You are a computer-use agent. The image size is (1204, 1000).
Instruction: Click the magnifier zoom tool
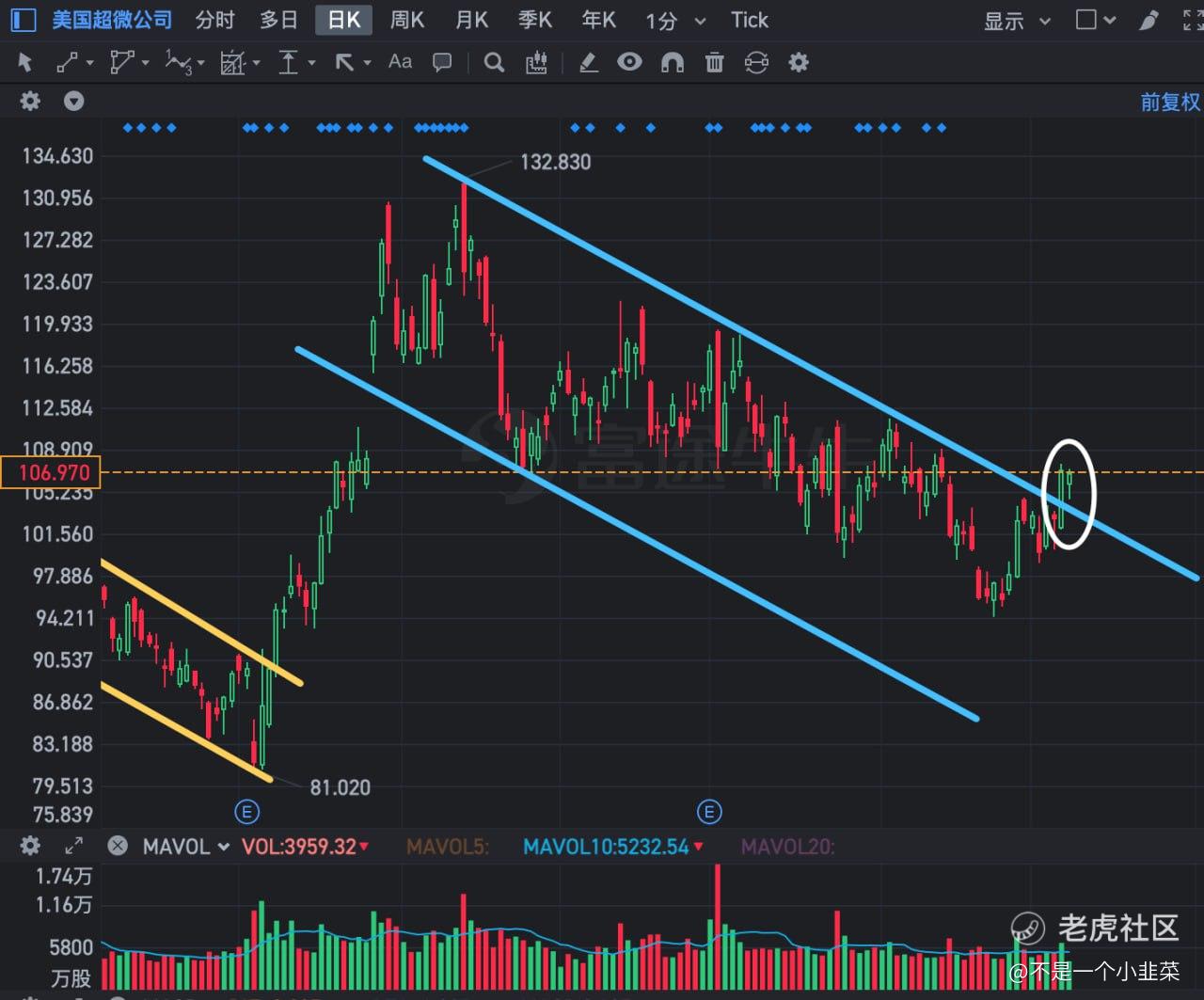493,63
